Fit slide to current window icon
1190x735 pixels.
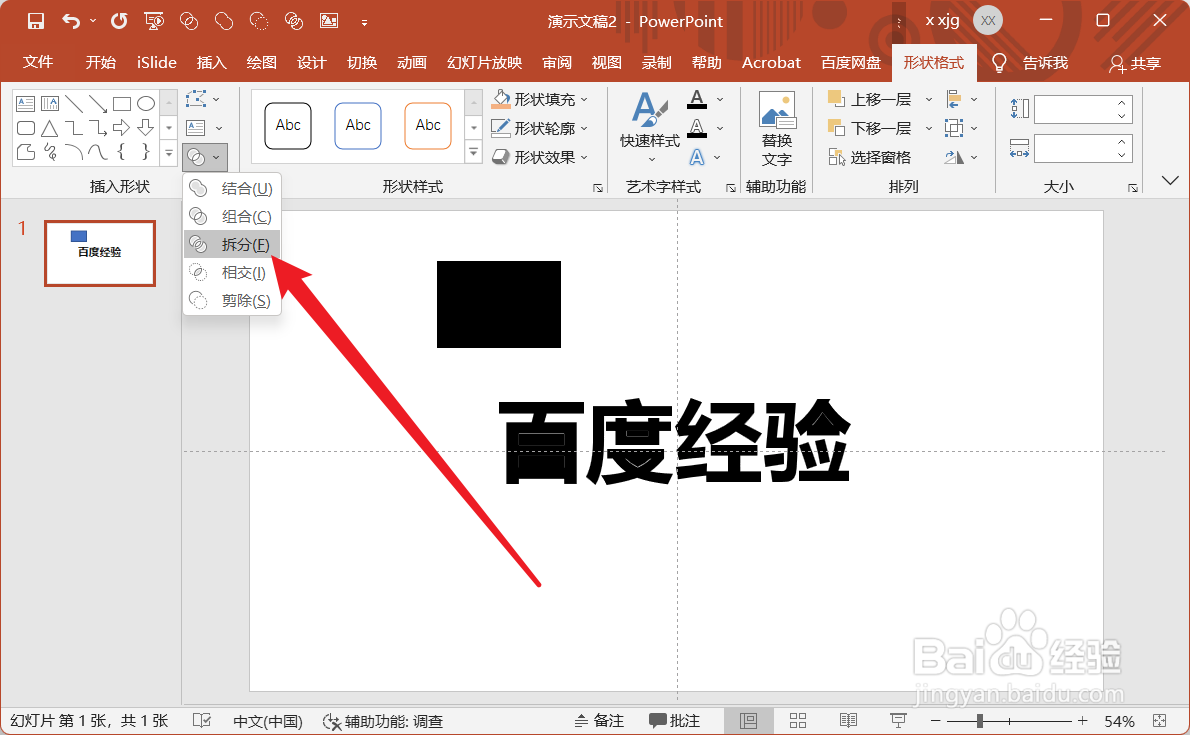coord(1160,721)
